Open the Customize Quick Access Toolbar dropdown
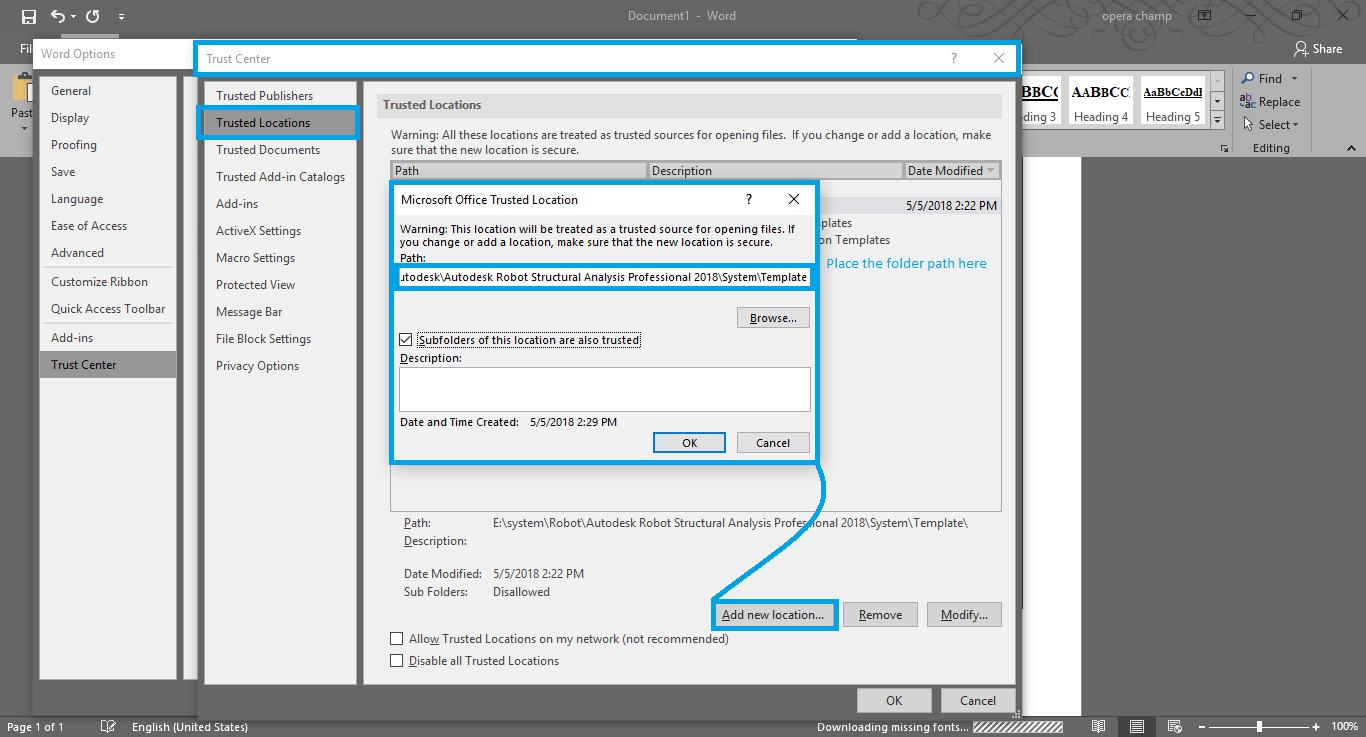The width and height of the screenshot is (1366, 737). (122, 16)
